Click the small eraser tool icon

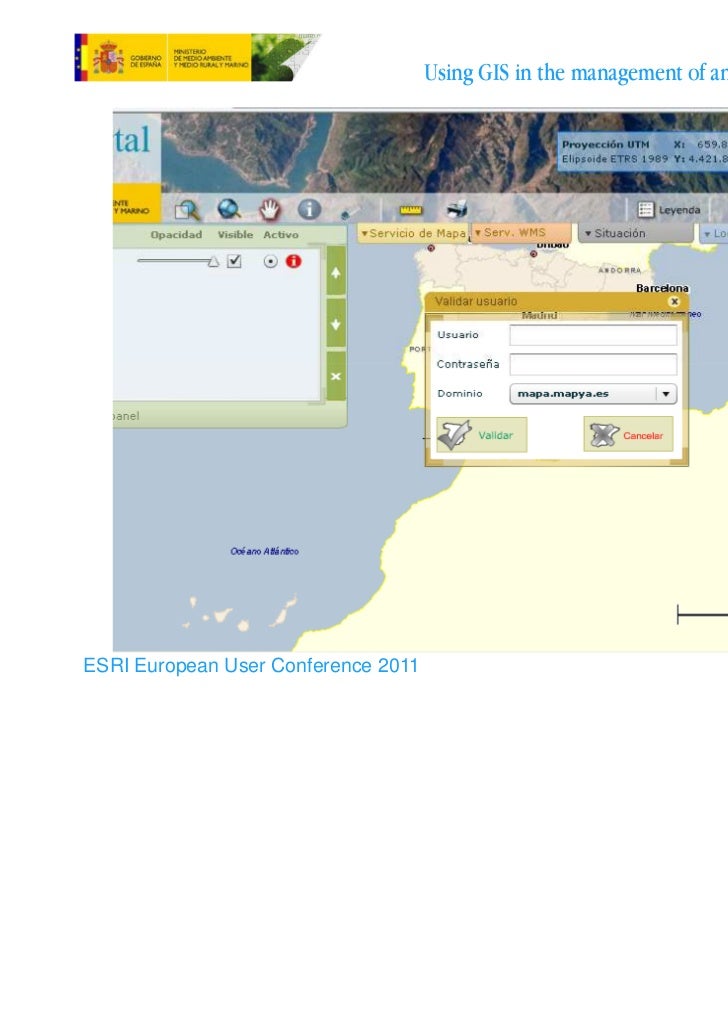350,212
